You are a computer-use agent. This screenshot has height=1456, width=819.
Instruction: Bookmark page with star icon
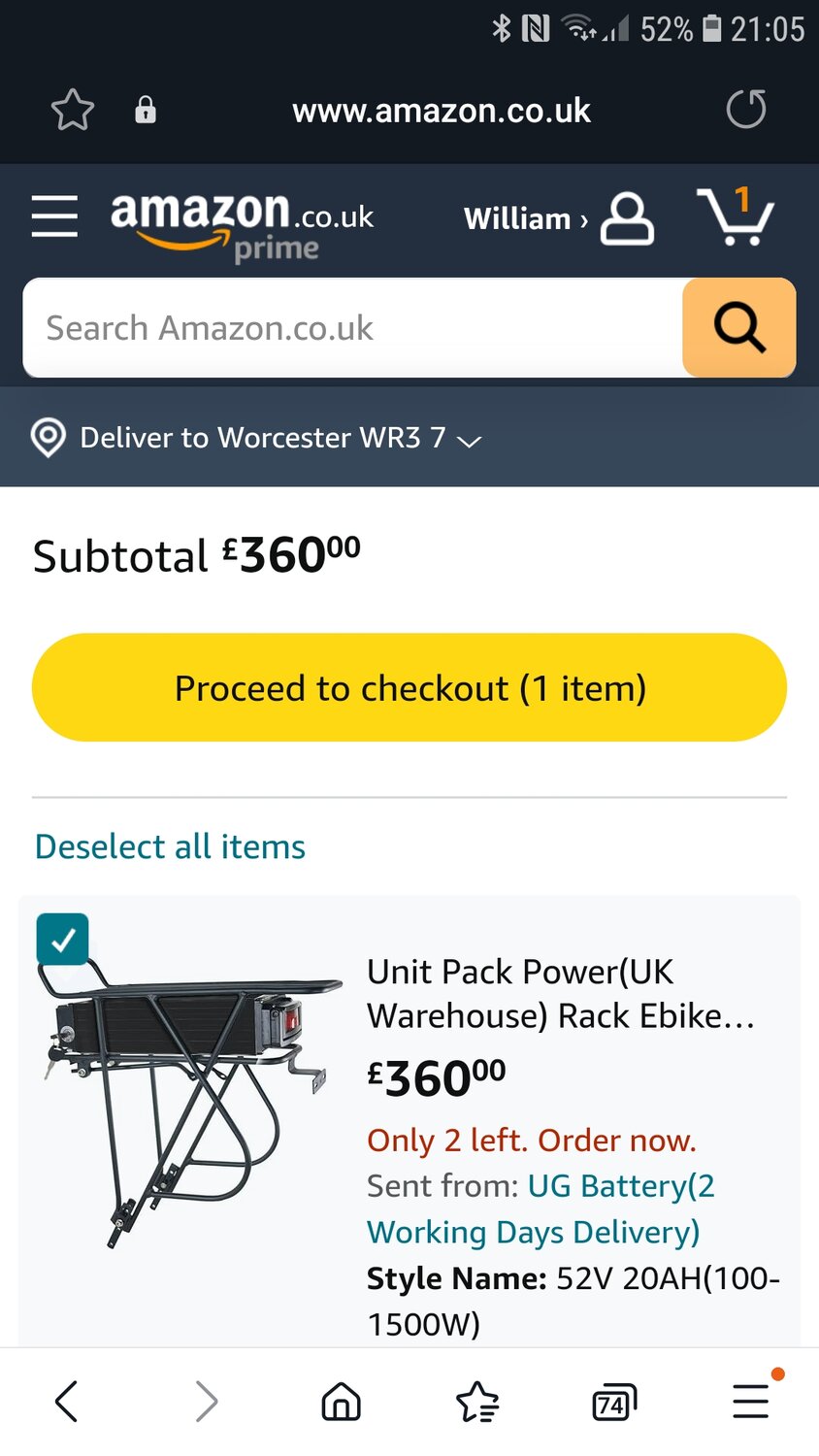pyautogui.click(x=73, y=110)
